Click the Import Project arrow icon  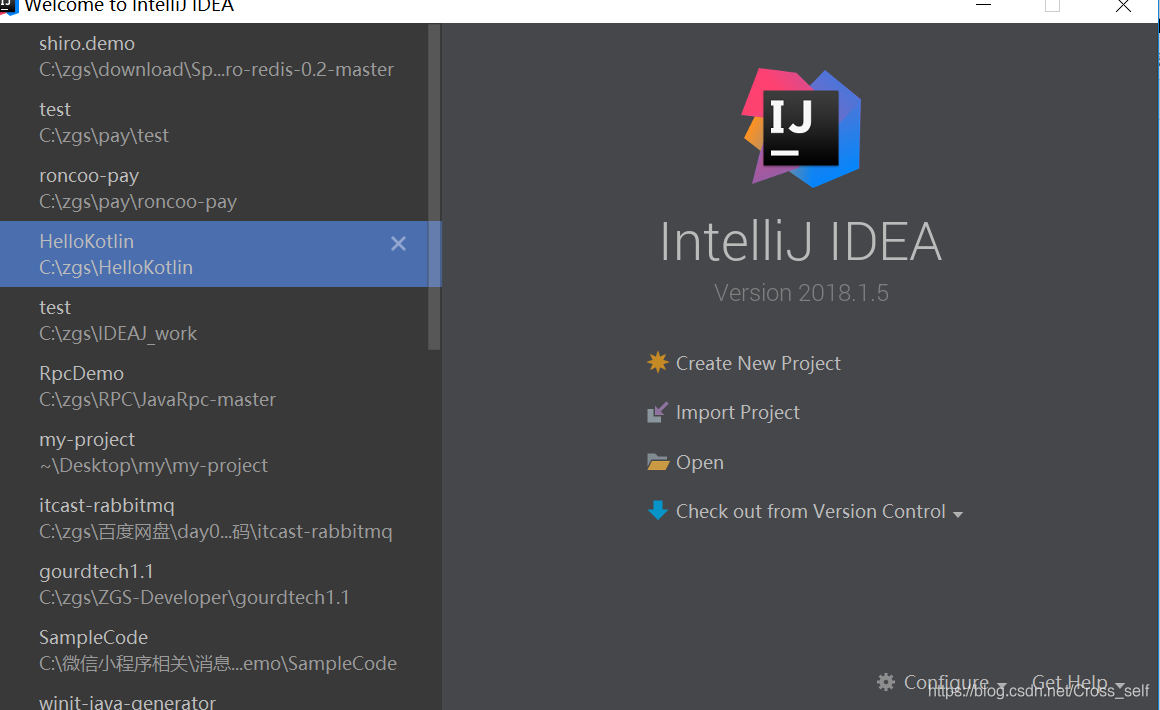pos(658,412)
